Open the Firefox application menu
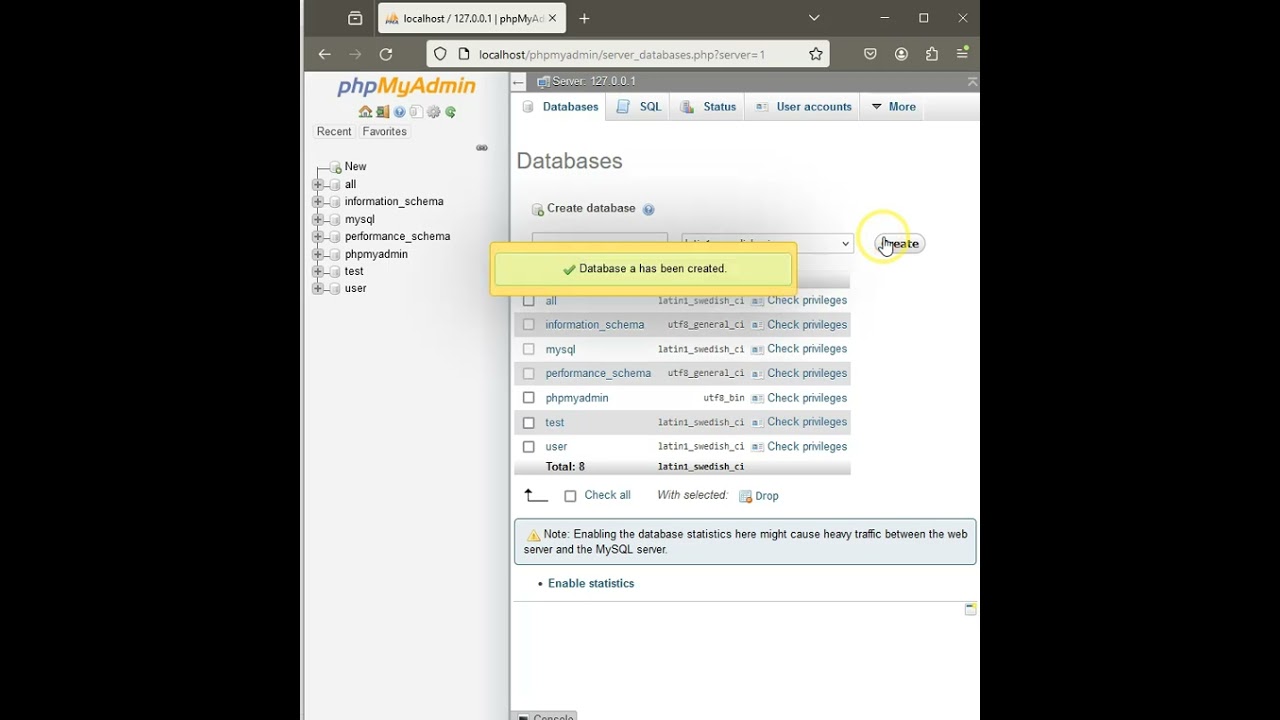 pos(962,54)
